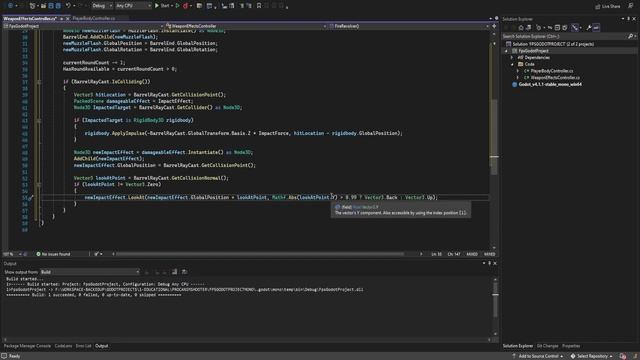This screenshot has height=360, width=640.
Task: Click the screwdriver quick action icon on line 55
Action: click(30, 198)
